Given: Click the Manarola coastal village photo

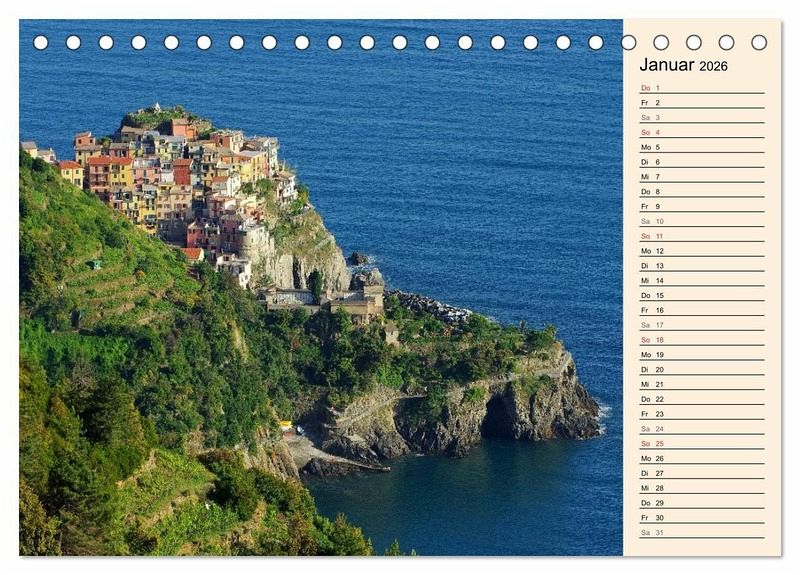Looking at the screenshot, I should click(x=321, y=287).
